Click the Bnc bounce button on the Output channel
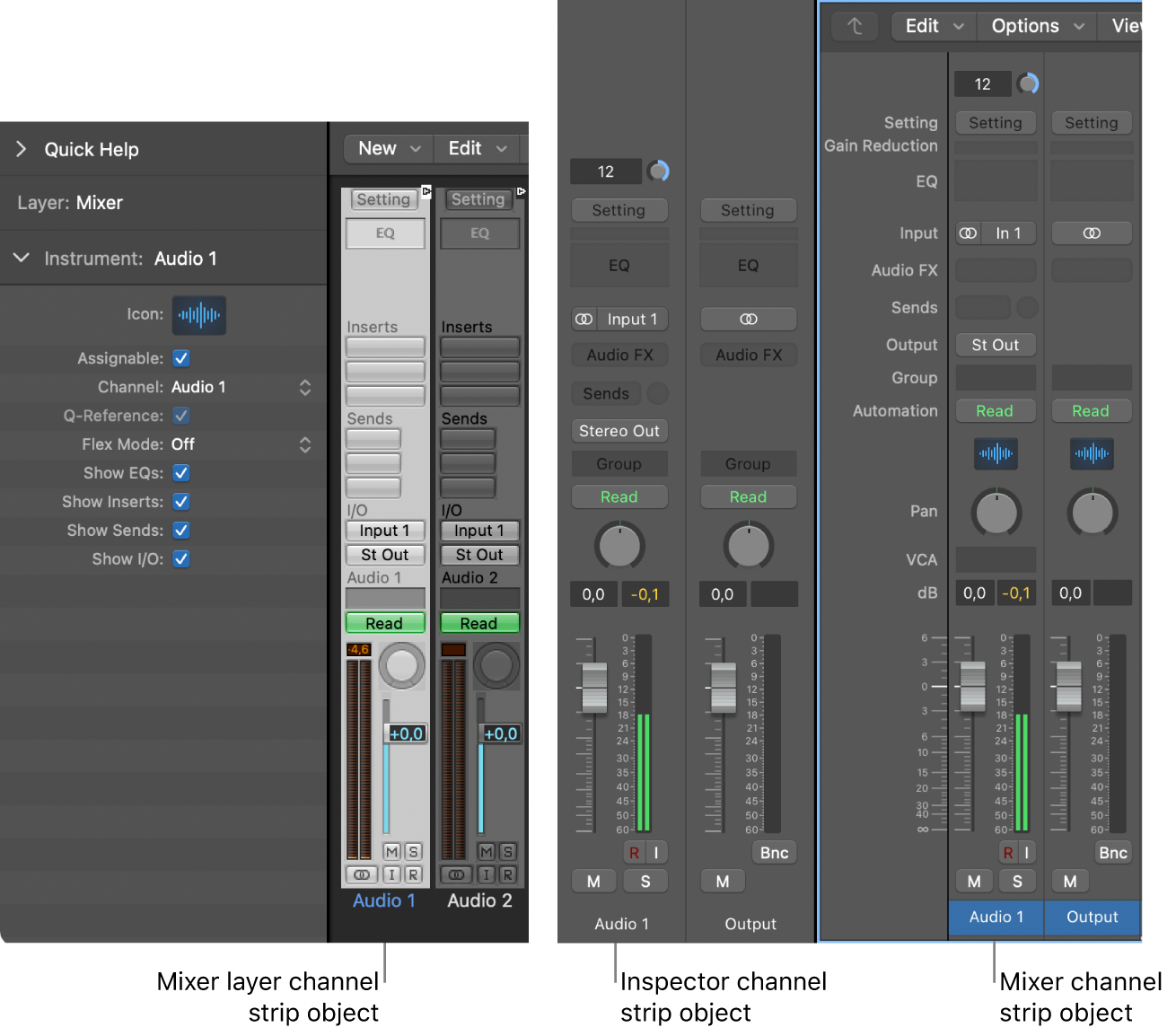This screenshot has height=1036, width=1176. coord(1112,852)
